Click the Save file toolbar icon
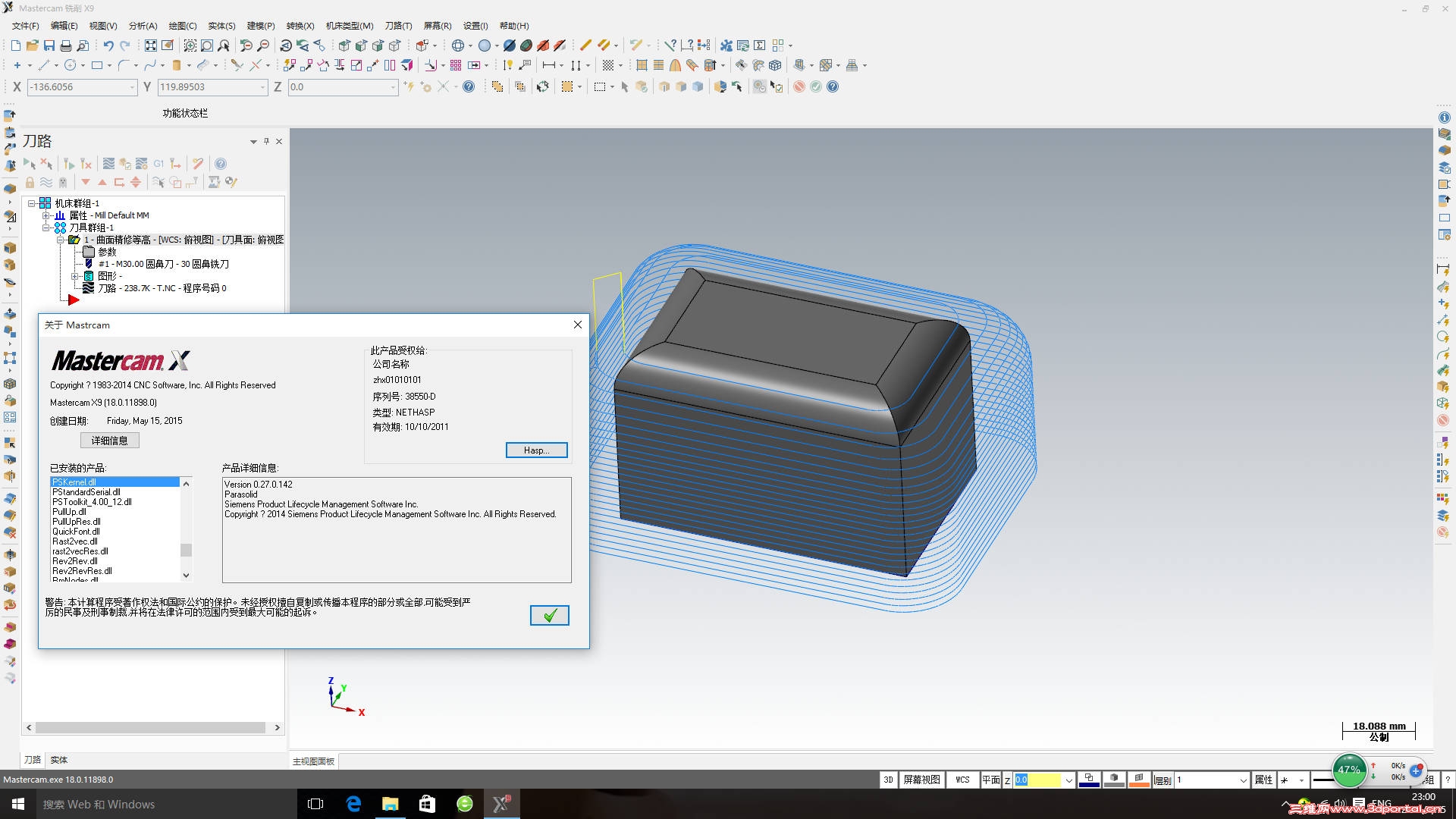 pyautogui.click(x=49, y=45)
